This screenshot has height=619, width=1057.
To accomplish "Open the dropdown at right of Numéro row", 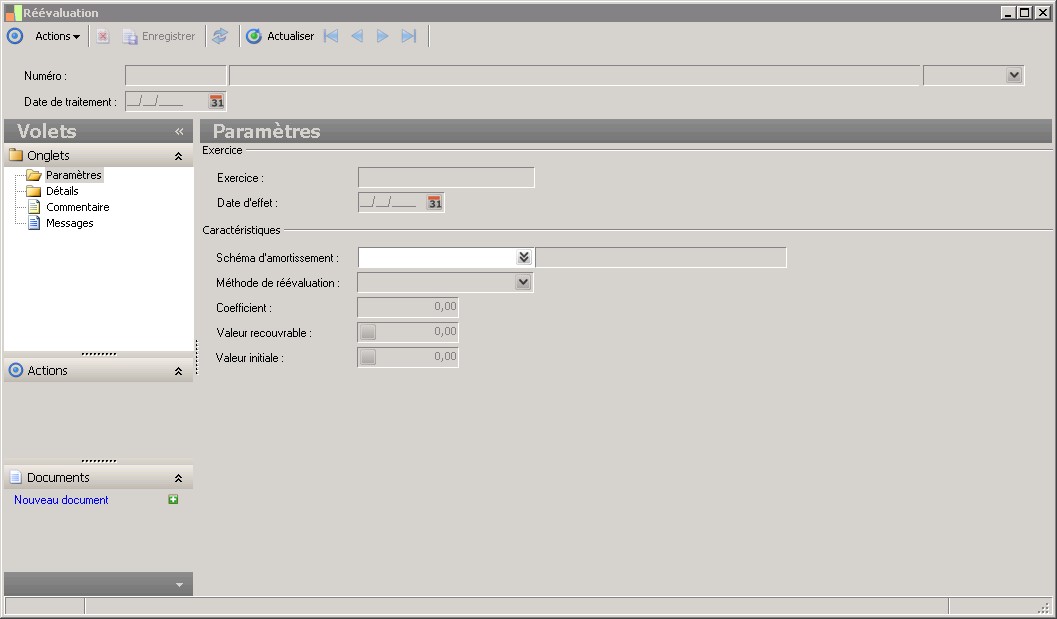I will click(x=1014, y=76).
